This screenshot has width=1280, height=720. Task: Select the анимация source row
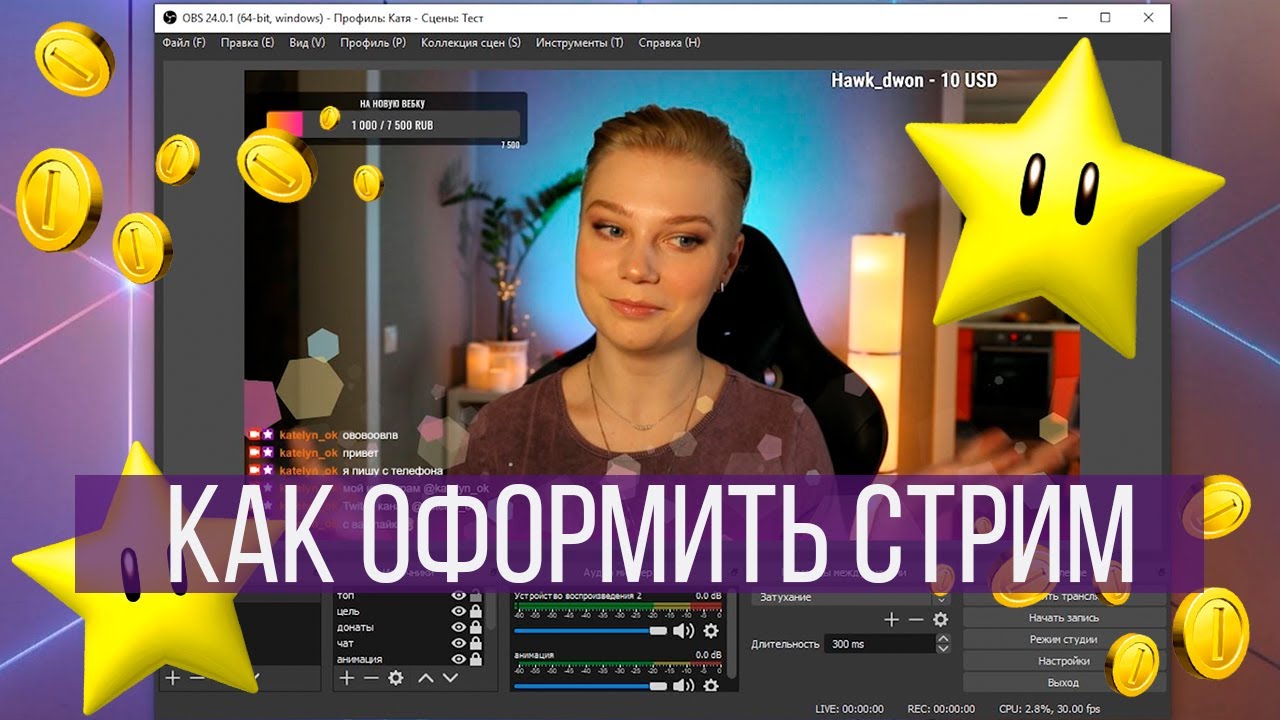point(410,659)
